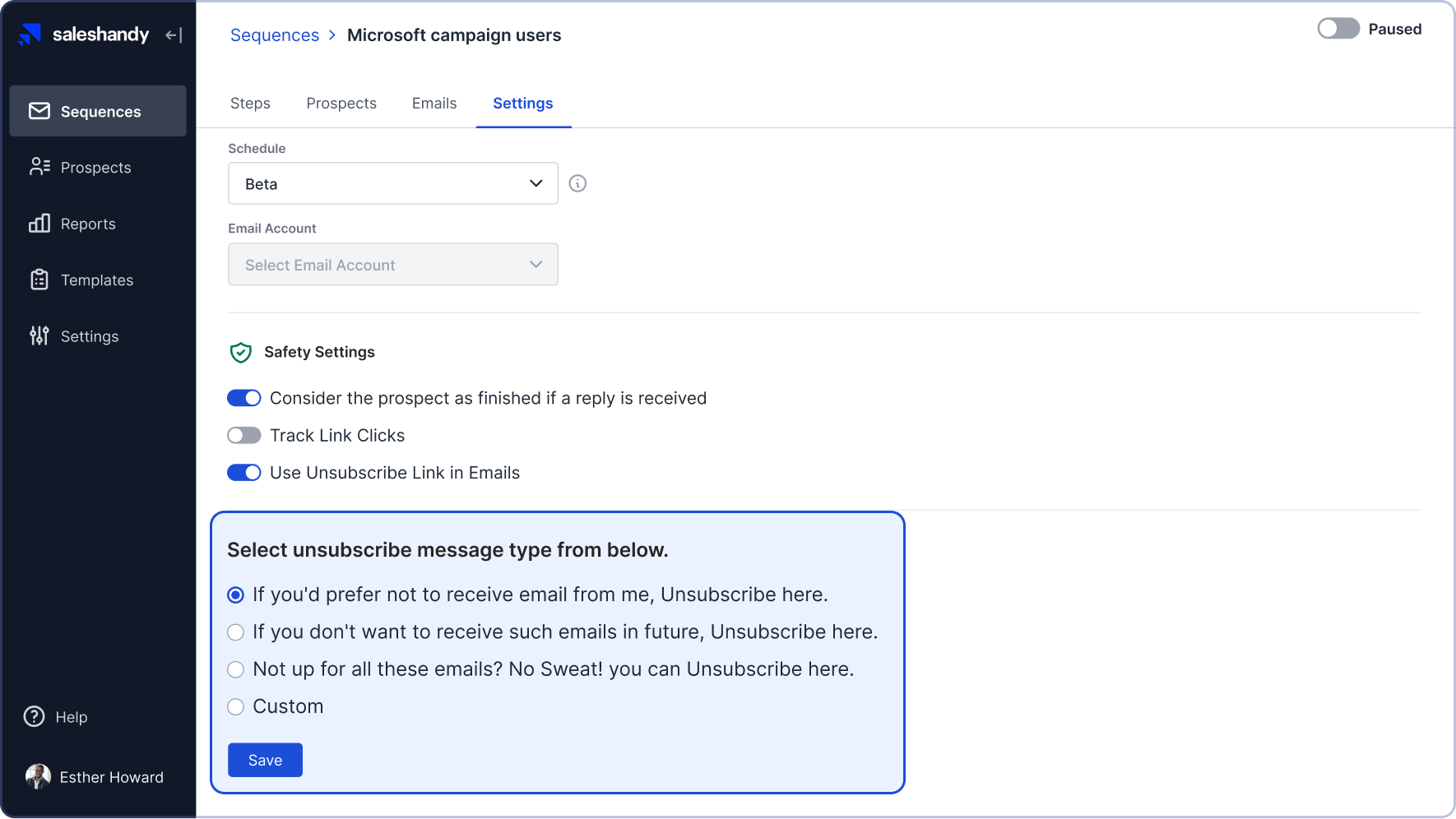
Task: Enable Track Link Clicks
Action: [243, 435]
